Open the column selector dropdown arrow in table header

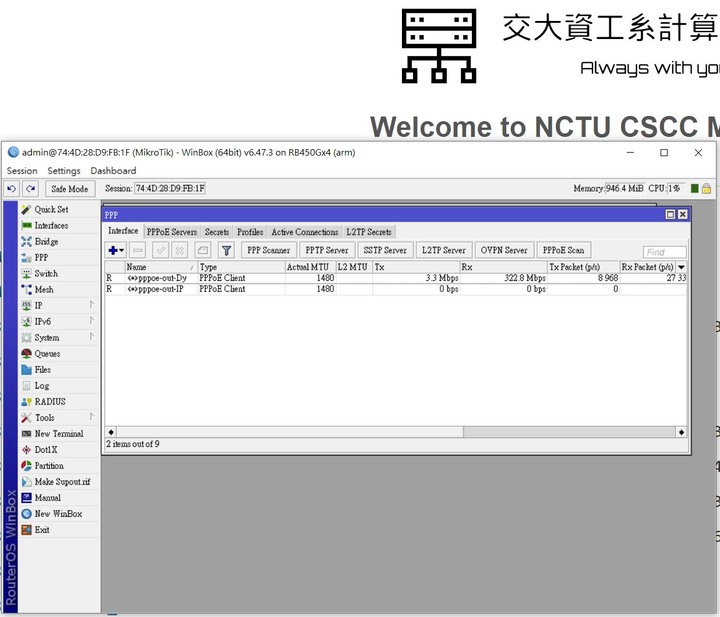coord(681,267)
